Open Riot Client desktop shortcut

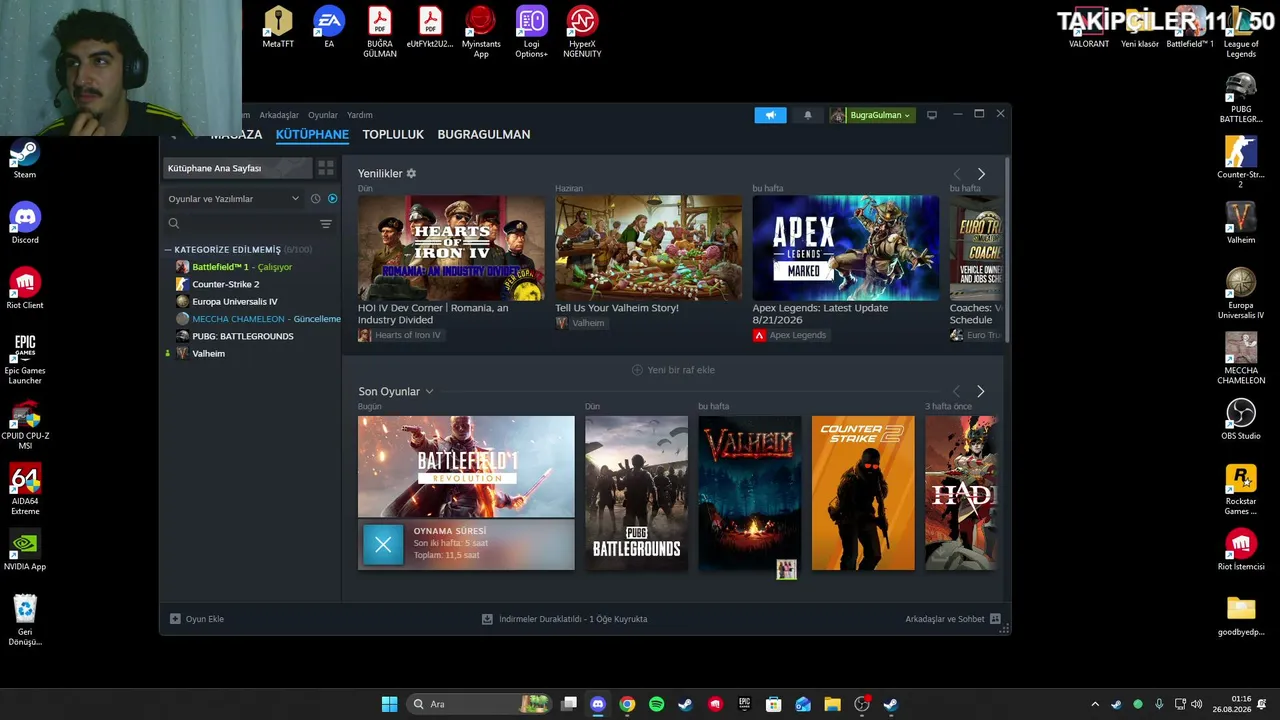tap(25, 289)
